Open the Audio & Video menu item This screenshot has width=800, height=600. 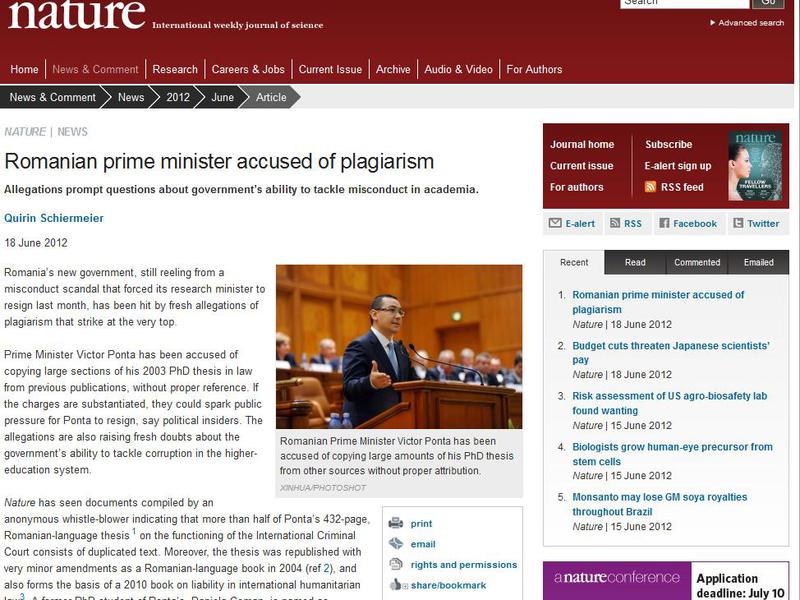click(458, 70)
